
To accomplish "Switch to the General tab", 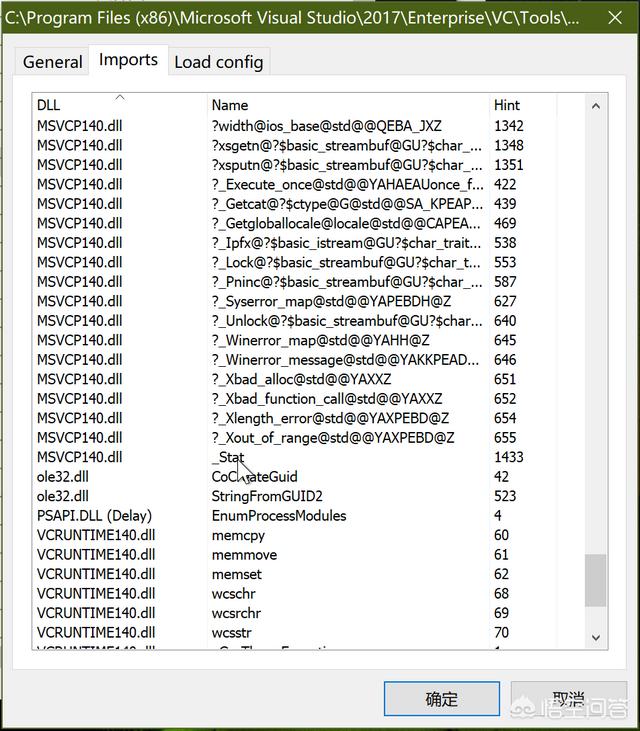I will point(52,62).
